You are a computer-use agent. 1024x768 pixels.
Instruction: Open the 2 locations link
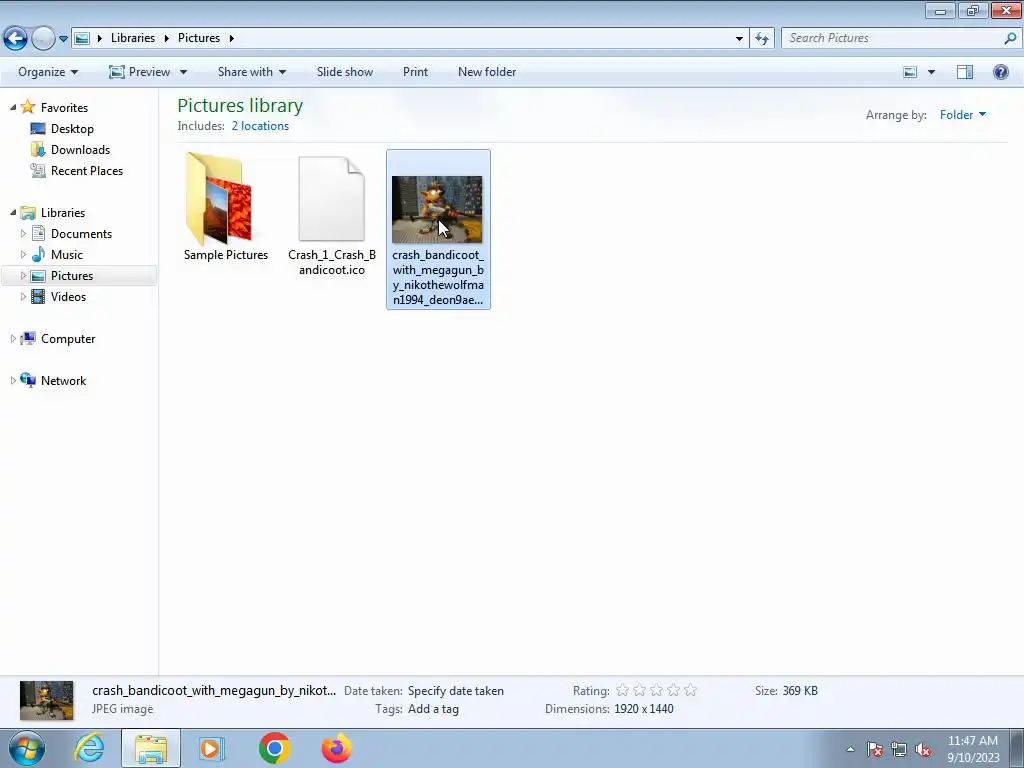click(260, 126)
